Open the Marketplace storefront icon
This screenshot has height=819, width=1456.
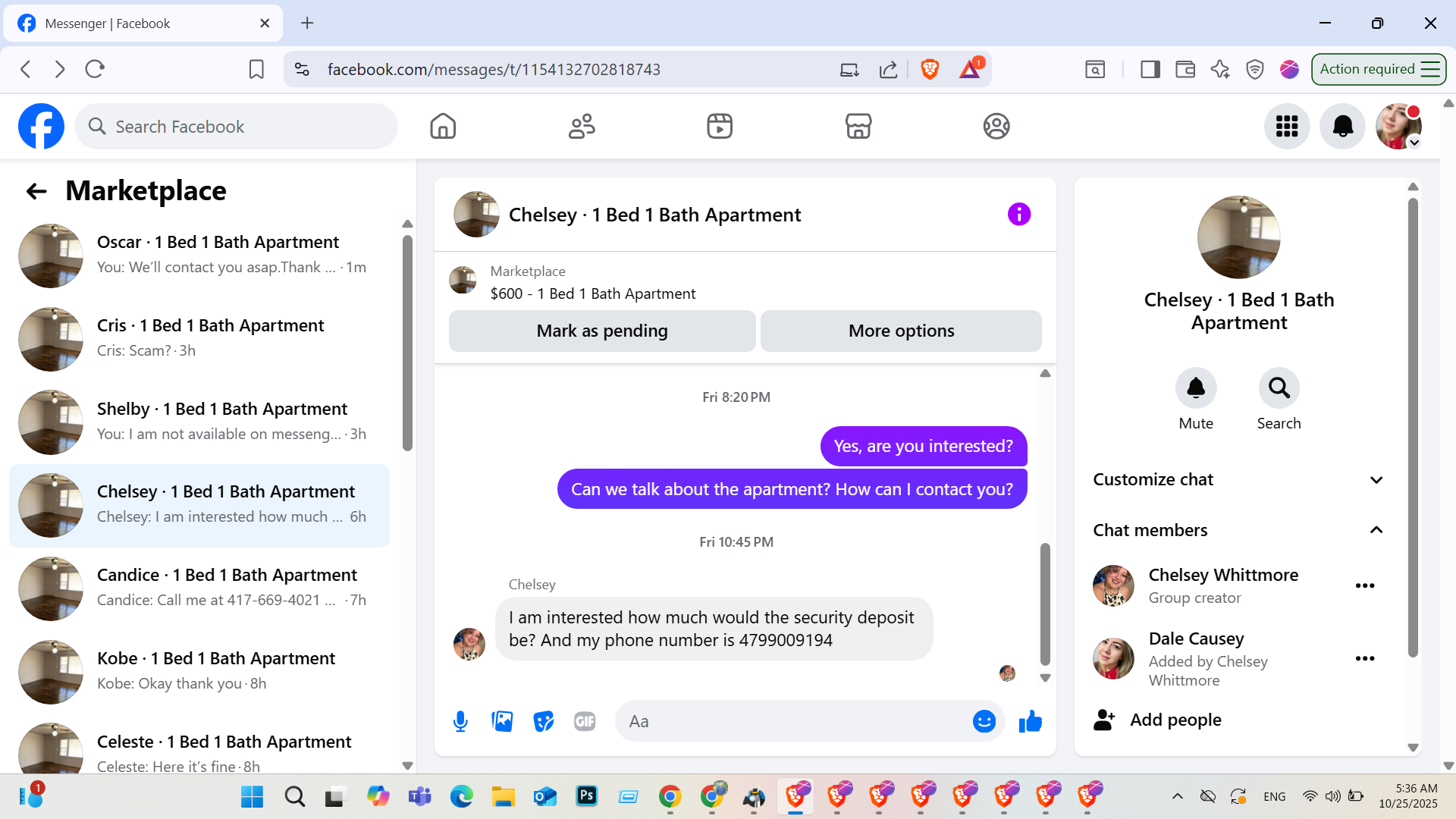pyautogui.click(x=858, y=126)
